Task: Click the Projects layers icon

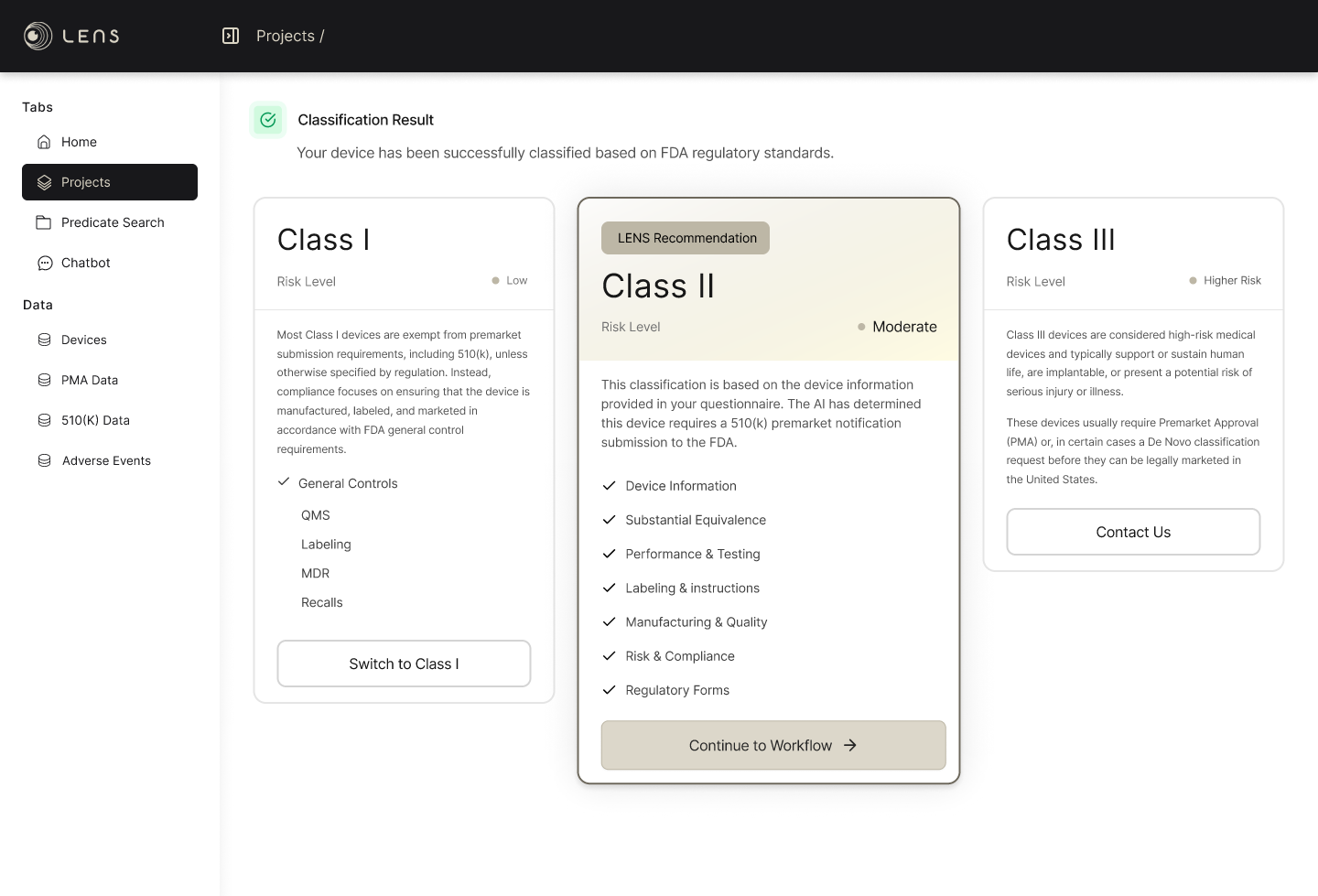Action: click(x=44, y=182)
